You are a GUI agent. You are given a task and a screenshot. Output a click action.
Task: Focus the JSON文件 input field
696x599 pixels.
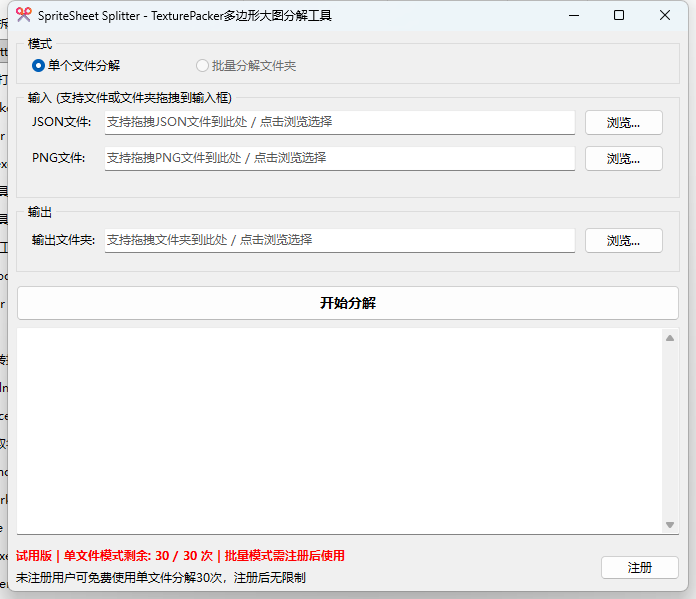click(340, 123)
